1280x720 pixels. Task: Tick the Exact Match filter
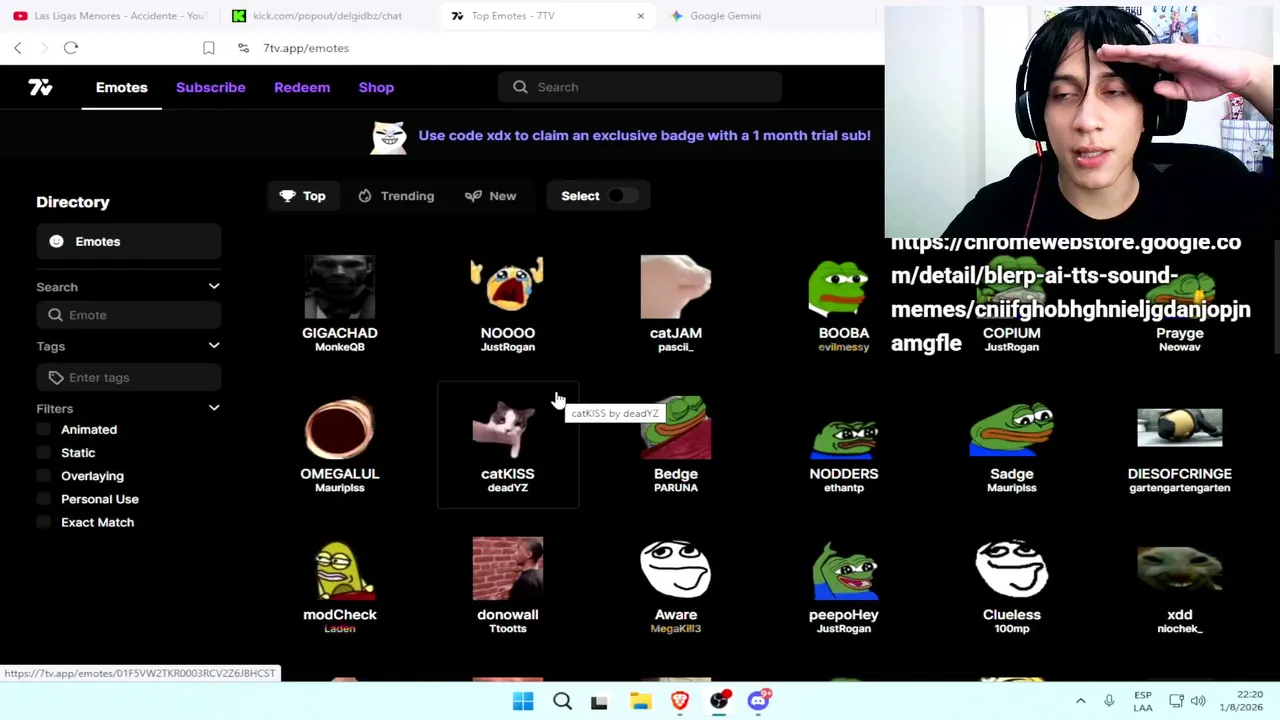[44, 522]
